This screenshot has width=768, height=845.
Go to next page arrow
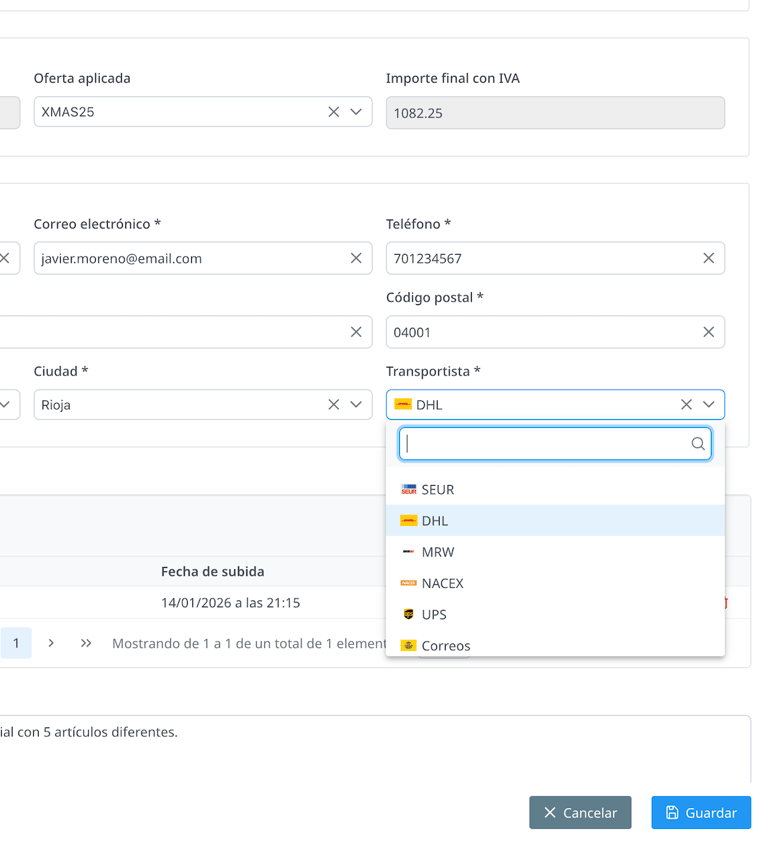coord(51,643)
